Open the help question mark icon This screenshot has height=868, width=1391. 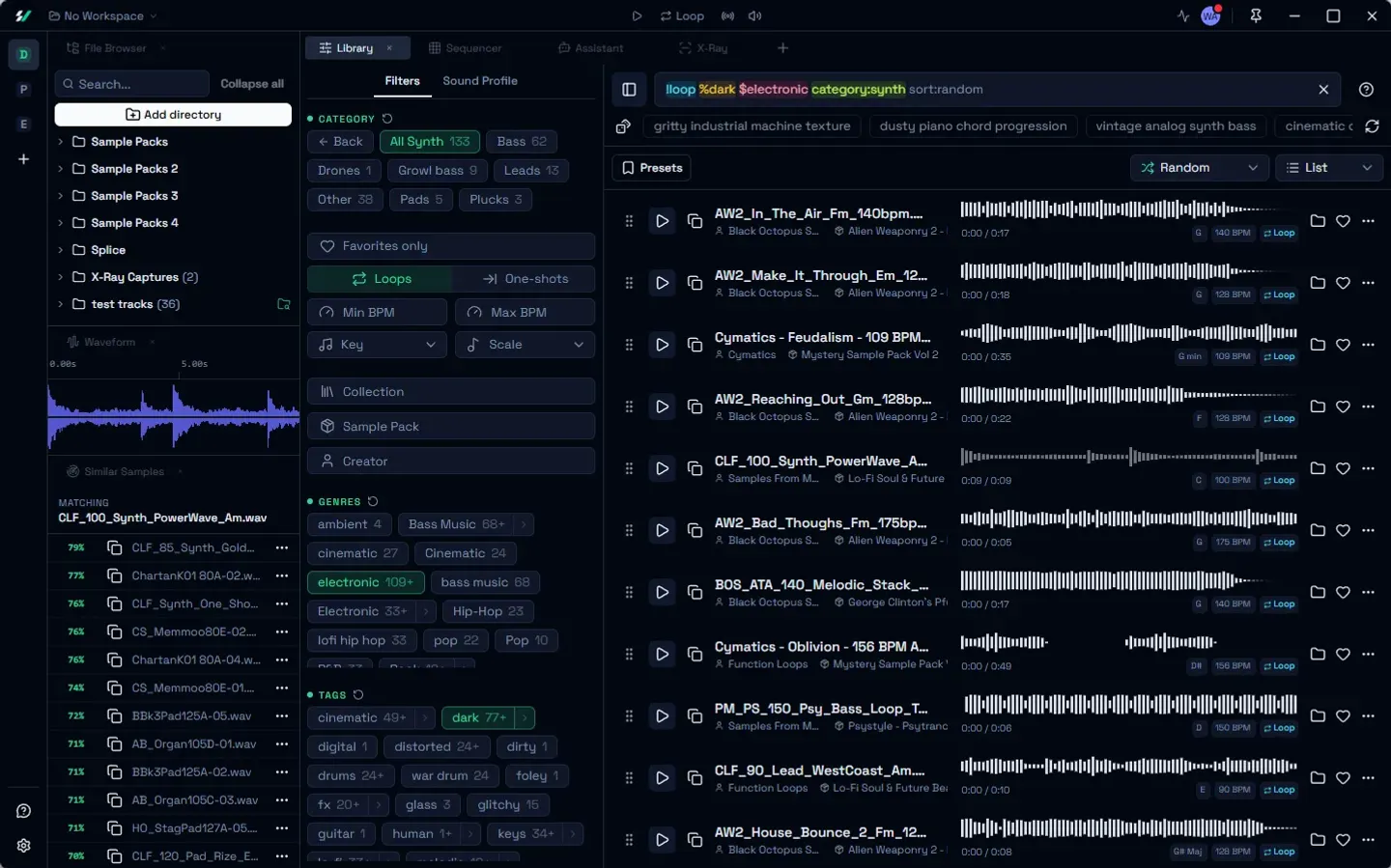(1366, 89)
